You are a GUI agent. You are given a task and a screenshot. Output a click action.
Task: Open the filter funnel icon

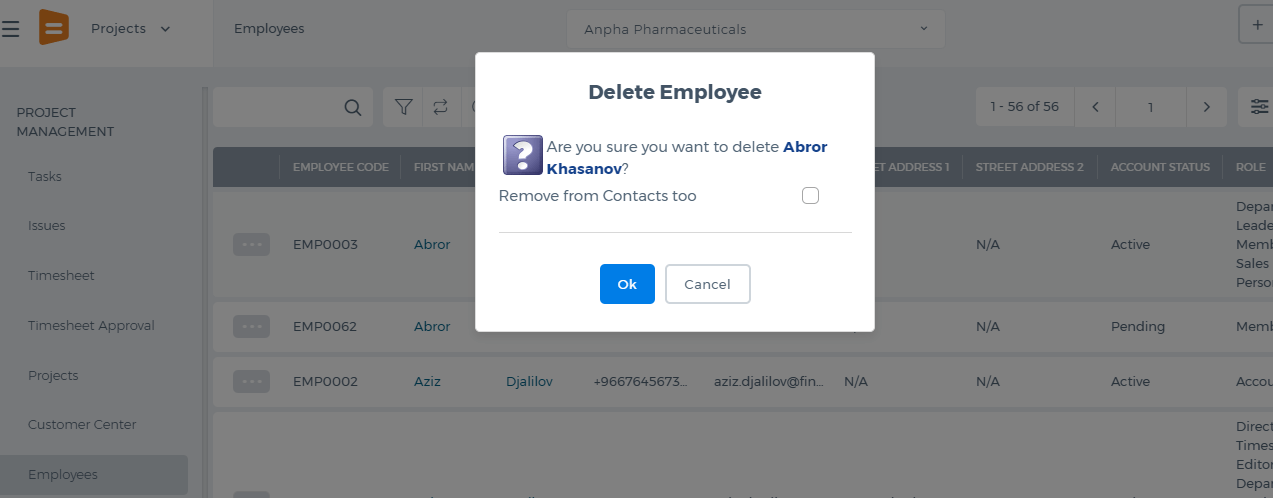point(403,107)
